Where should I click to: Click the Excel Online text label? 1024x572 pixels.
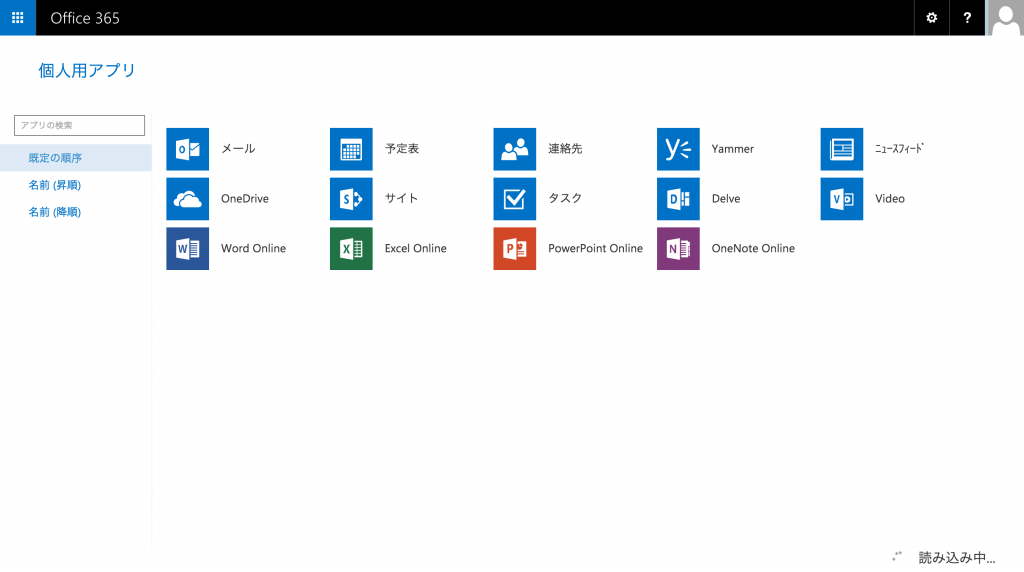click(x=415, y=248)
